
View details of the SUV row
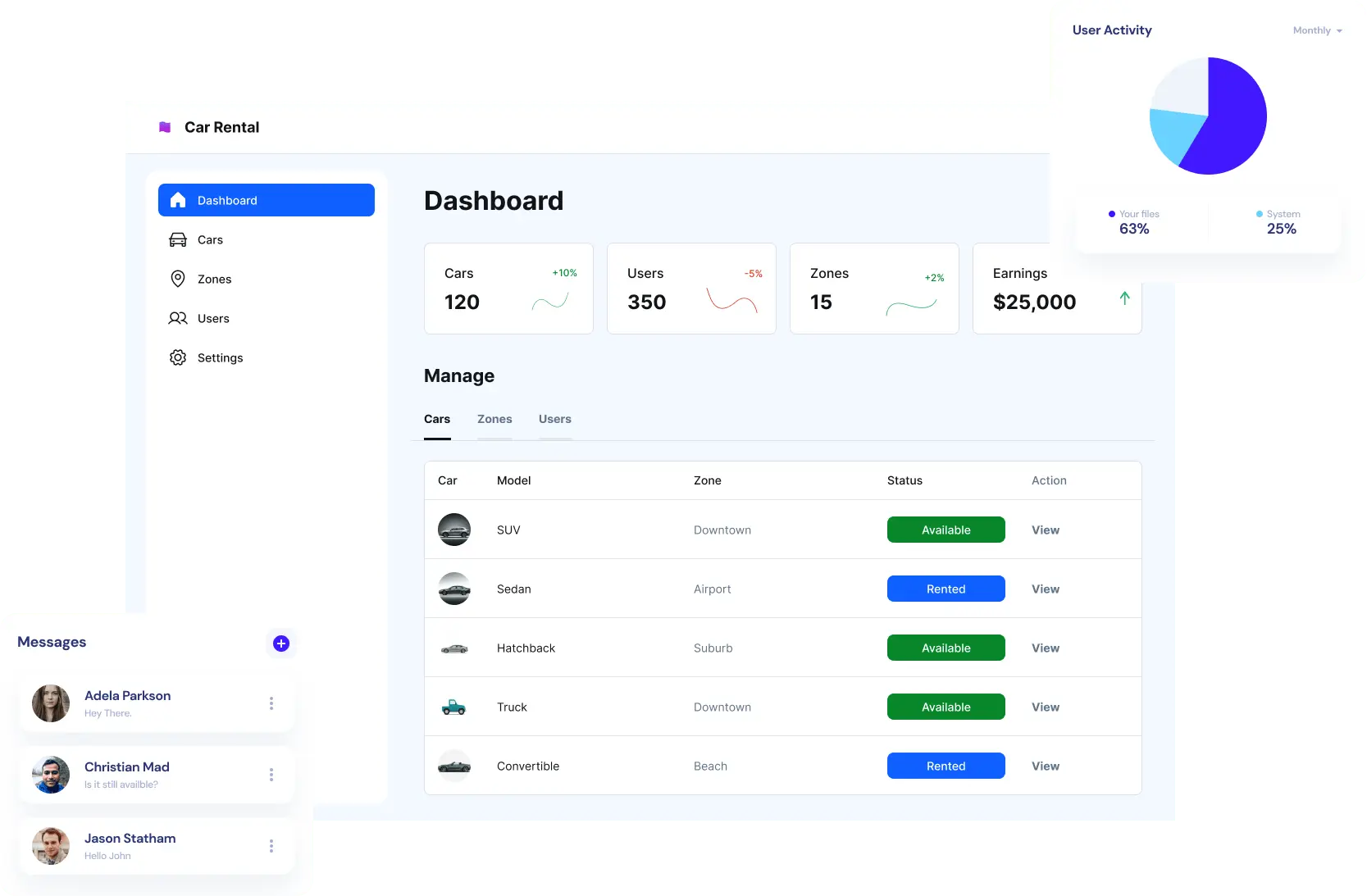1046,530
